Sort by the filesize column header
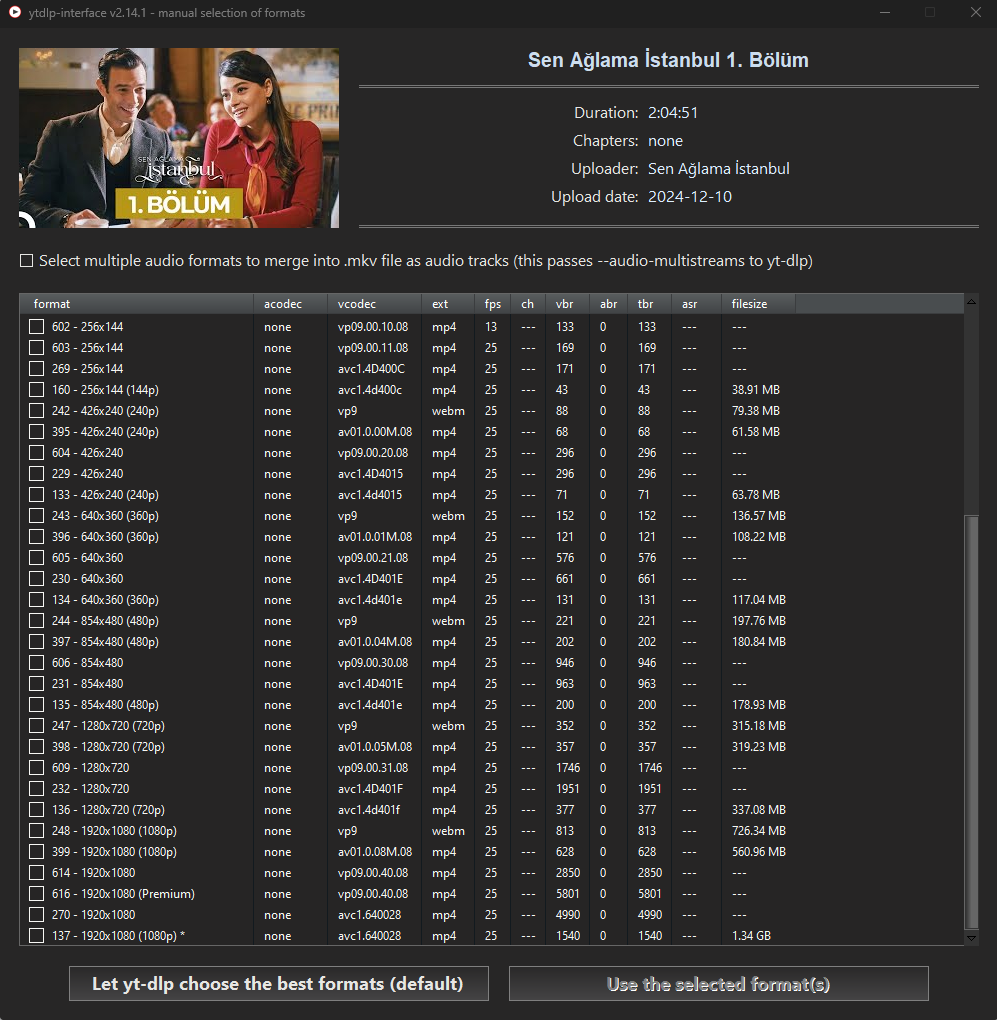Screen dimensions: 997x1020 coord(758,304)
